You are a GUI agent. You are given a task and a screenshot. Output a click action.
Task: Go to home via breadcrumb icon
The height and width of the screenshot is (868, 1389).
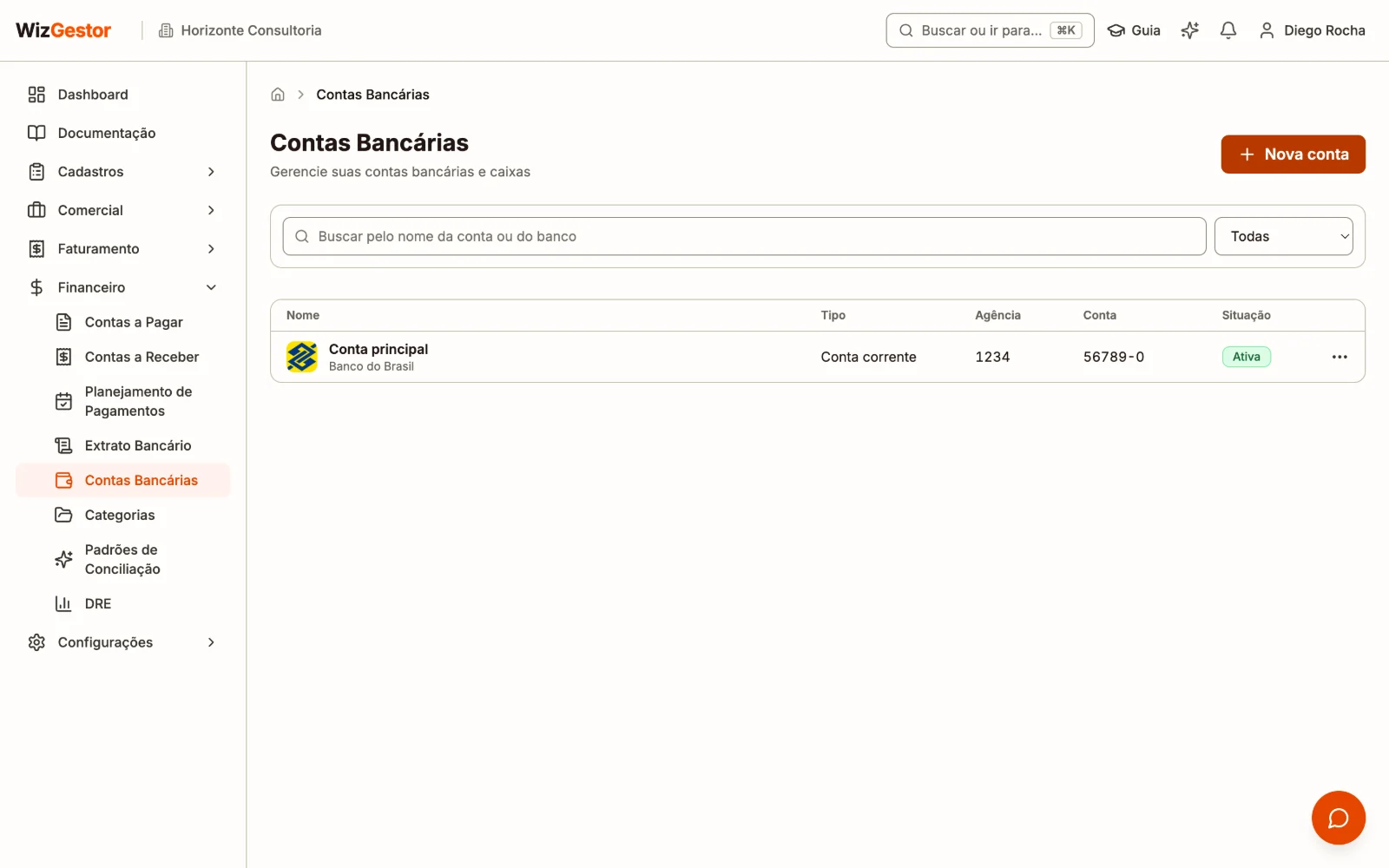tap(278, 95)
